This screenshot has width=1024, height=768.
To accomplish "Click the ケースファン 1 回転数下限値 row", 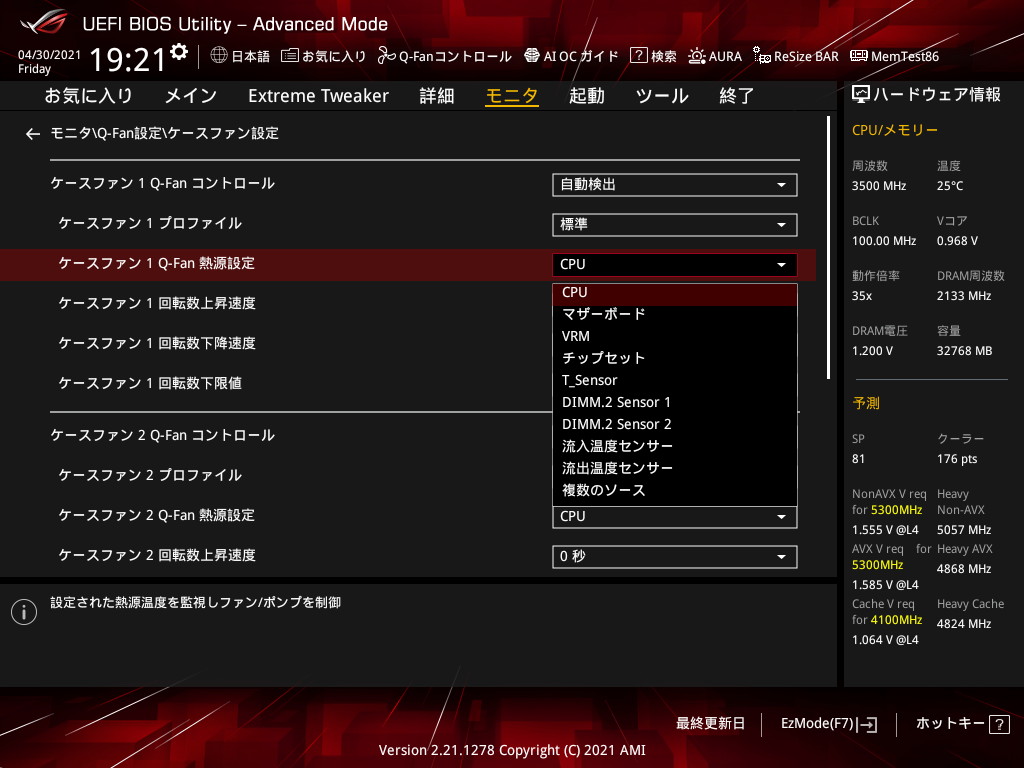I will 408,383.
